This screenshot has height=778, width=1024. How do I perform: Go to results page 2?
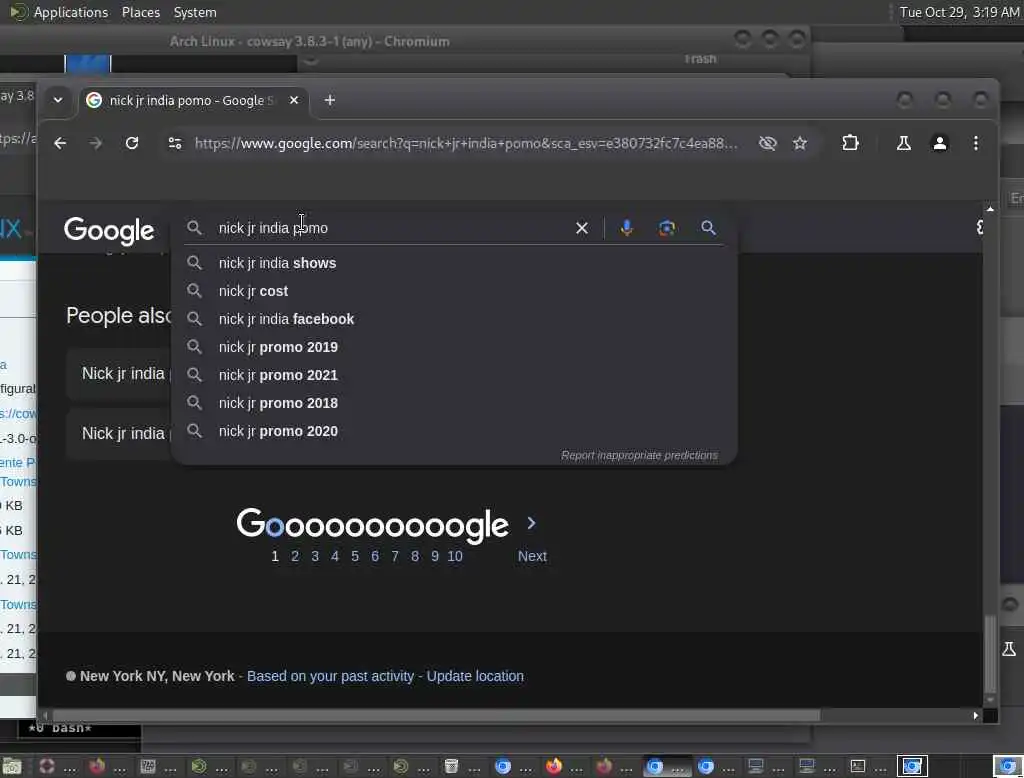click(x=295, y=557)
